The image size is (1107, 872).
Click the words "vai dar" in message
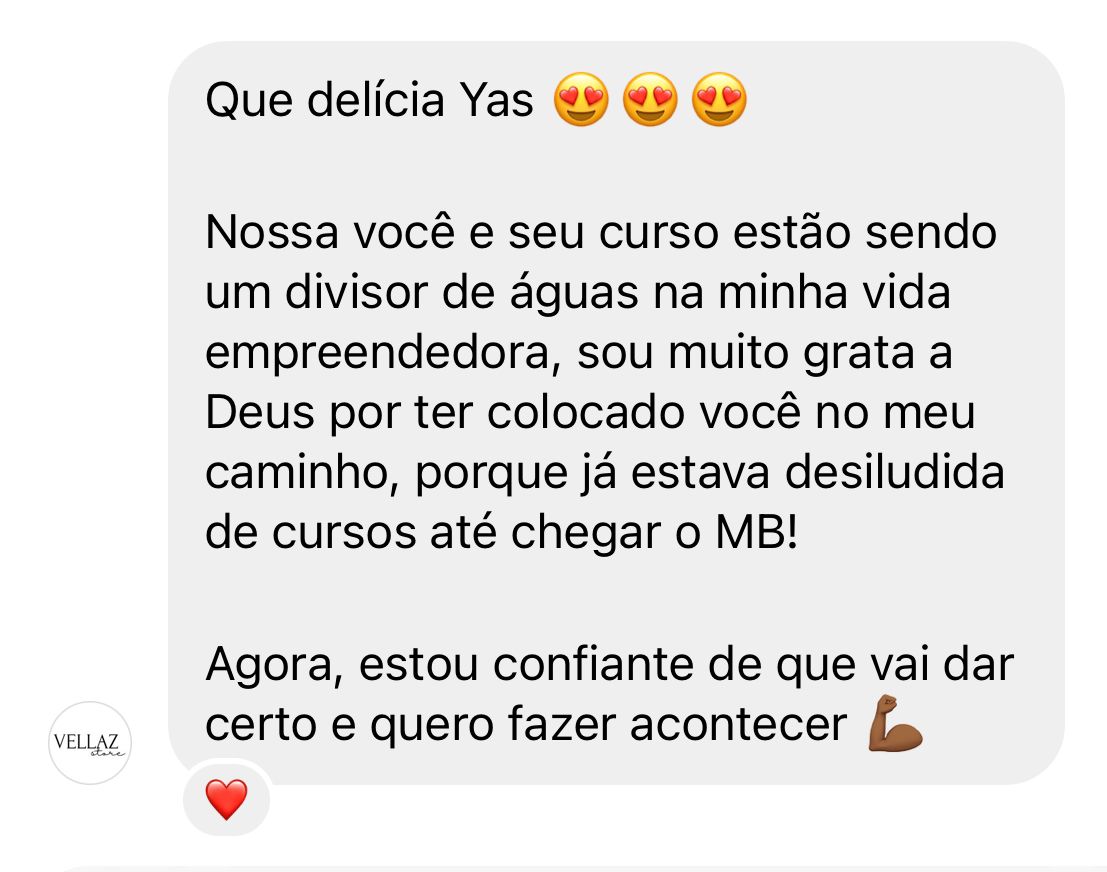click(x=942, y=664)
